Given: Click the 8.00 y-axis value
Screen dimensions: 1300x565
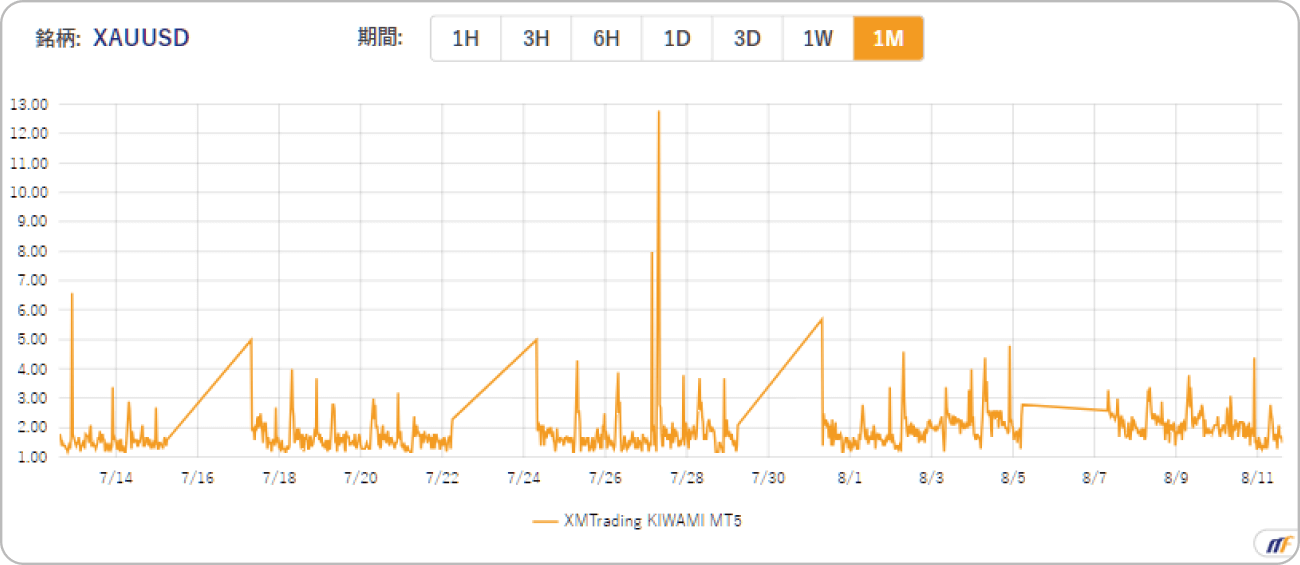Looking at the screenshot, I should [x=31, y=251].
